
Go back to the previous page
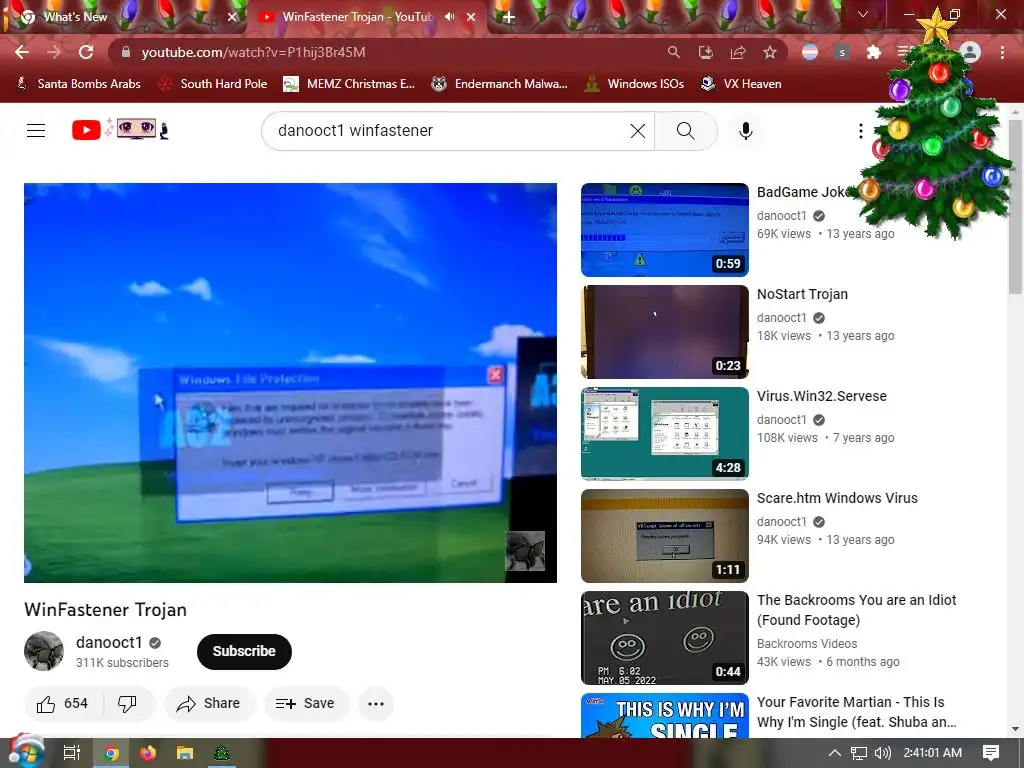click(22, 52)
